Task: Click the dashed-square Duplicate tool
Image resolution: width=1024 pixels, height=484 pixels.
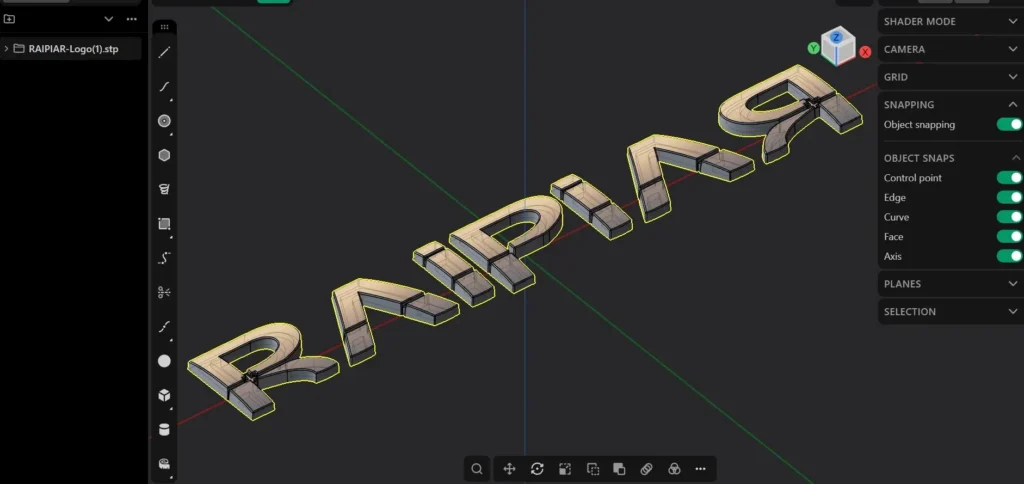Action: [593, 469]
